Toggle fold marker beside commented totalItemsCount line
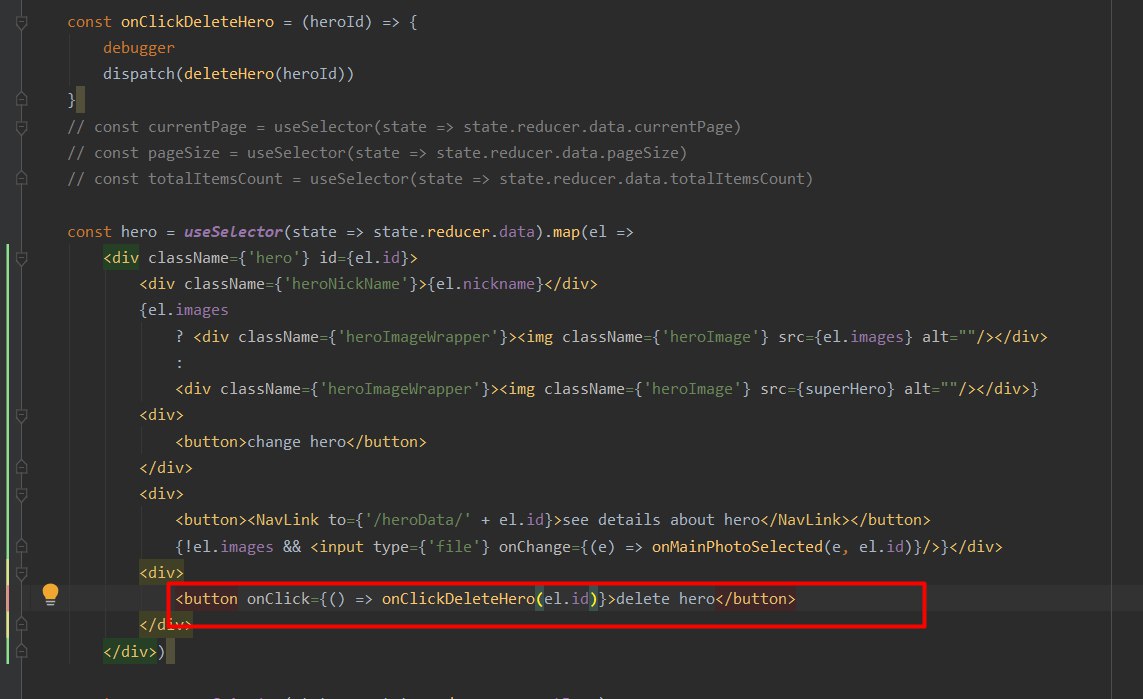The image size is (1143, 699). [22, 178]
